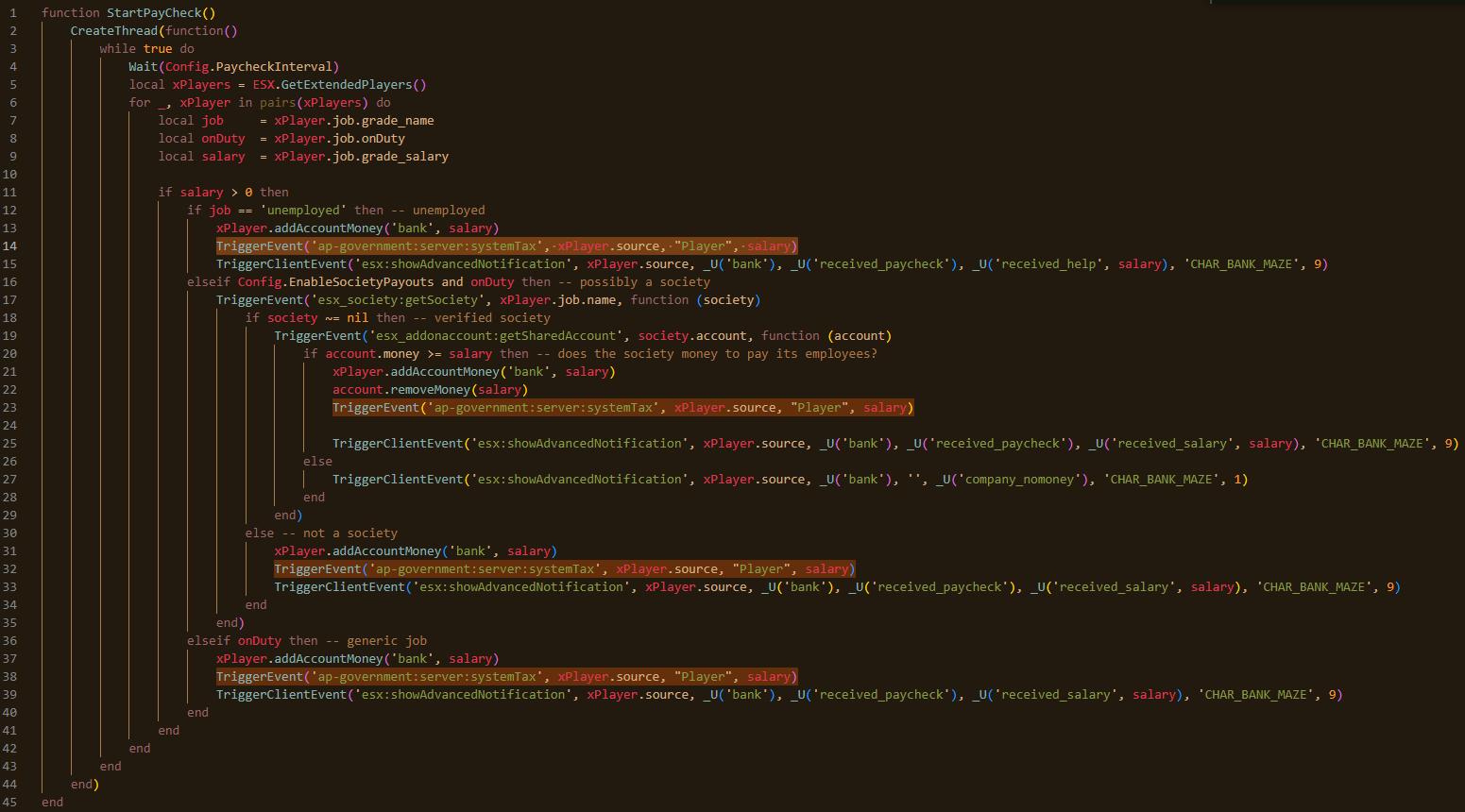Viewport: 1465px width, 812px height.
Task: Click xPlayer.job.onDuty assignment on line 8
Action: coord(340,139)
